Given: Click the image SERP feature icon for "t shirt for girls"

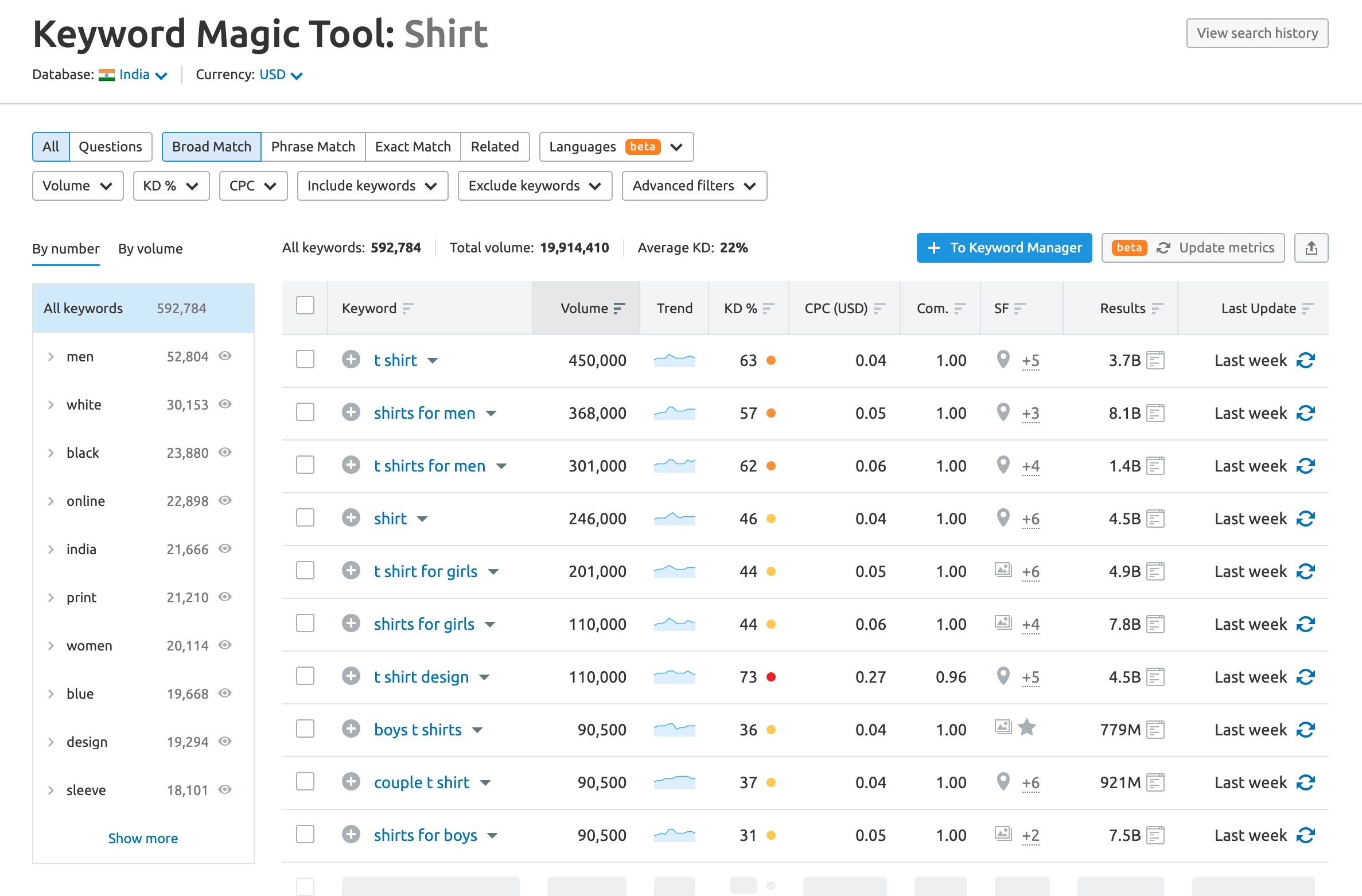Looking at the screenshot, I should point(1003,571).
